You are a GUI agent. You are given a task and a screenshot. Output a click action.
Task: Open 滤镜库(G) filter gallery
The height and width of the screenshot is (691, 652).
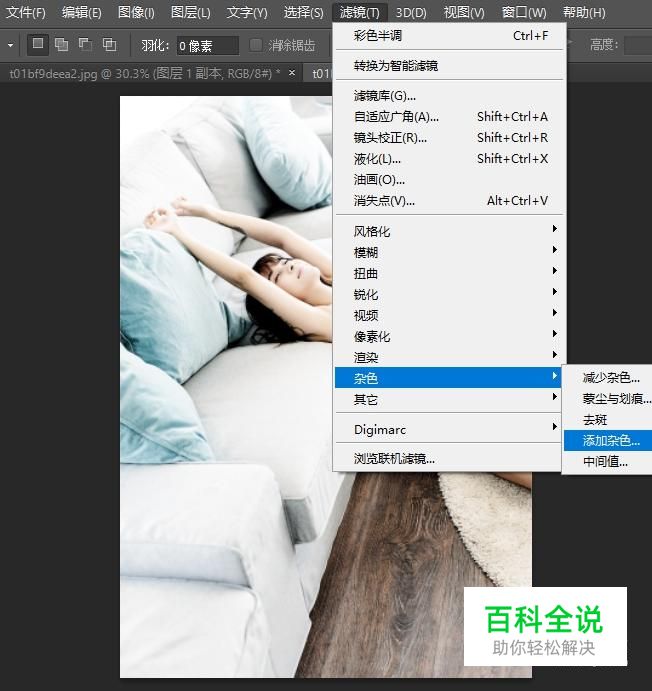(450, 96)
